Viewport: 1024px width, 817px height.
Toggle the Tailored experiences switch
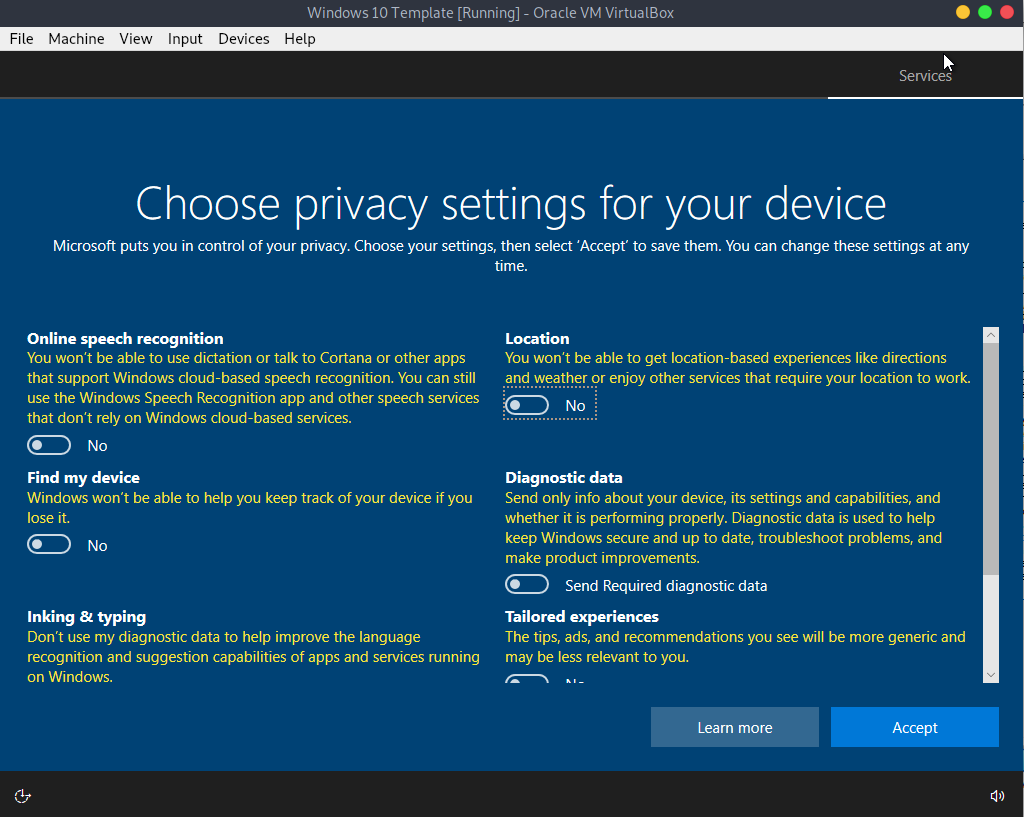pyautogui.click(x=527, y=679)
